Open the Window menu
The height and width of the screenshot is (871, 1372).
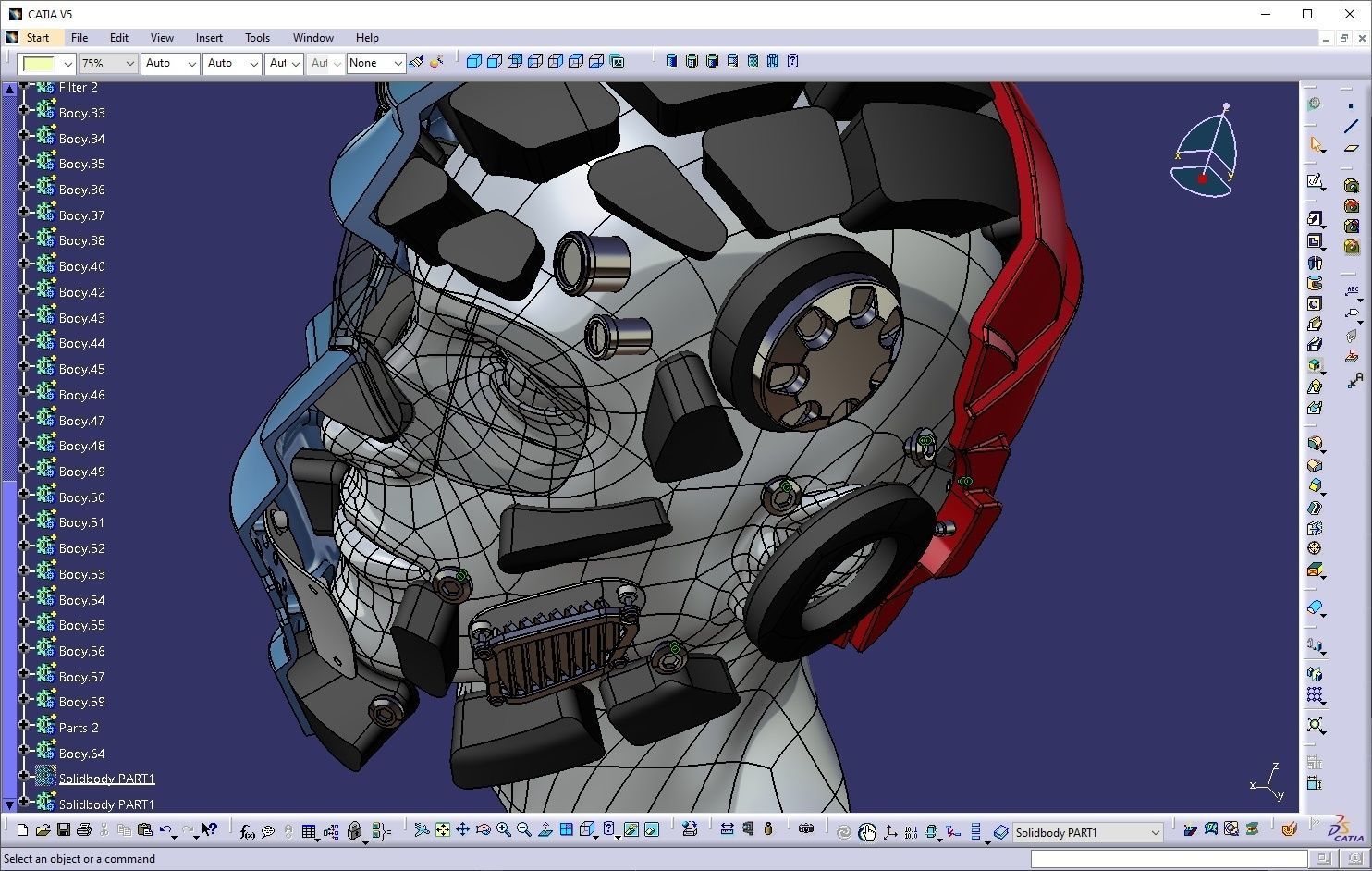point(313,38)
